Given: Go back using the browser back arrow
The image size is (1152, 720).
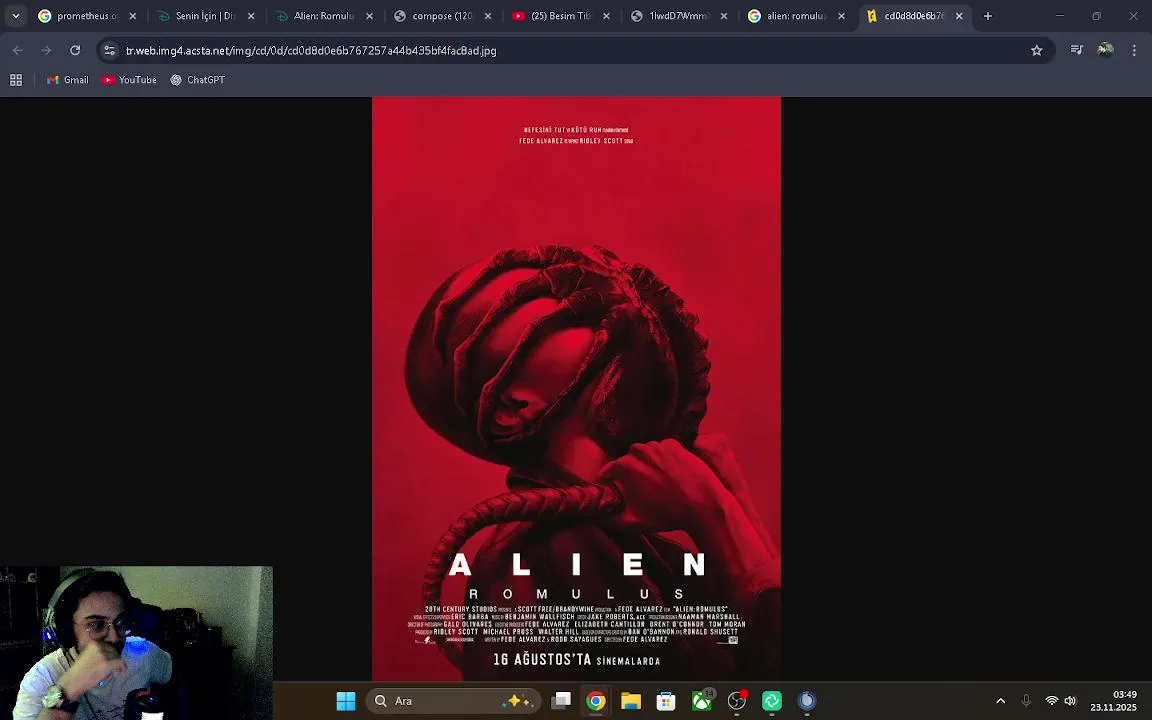Looking at the screenshot, I should [x=18, y=51].
